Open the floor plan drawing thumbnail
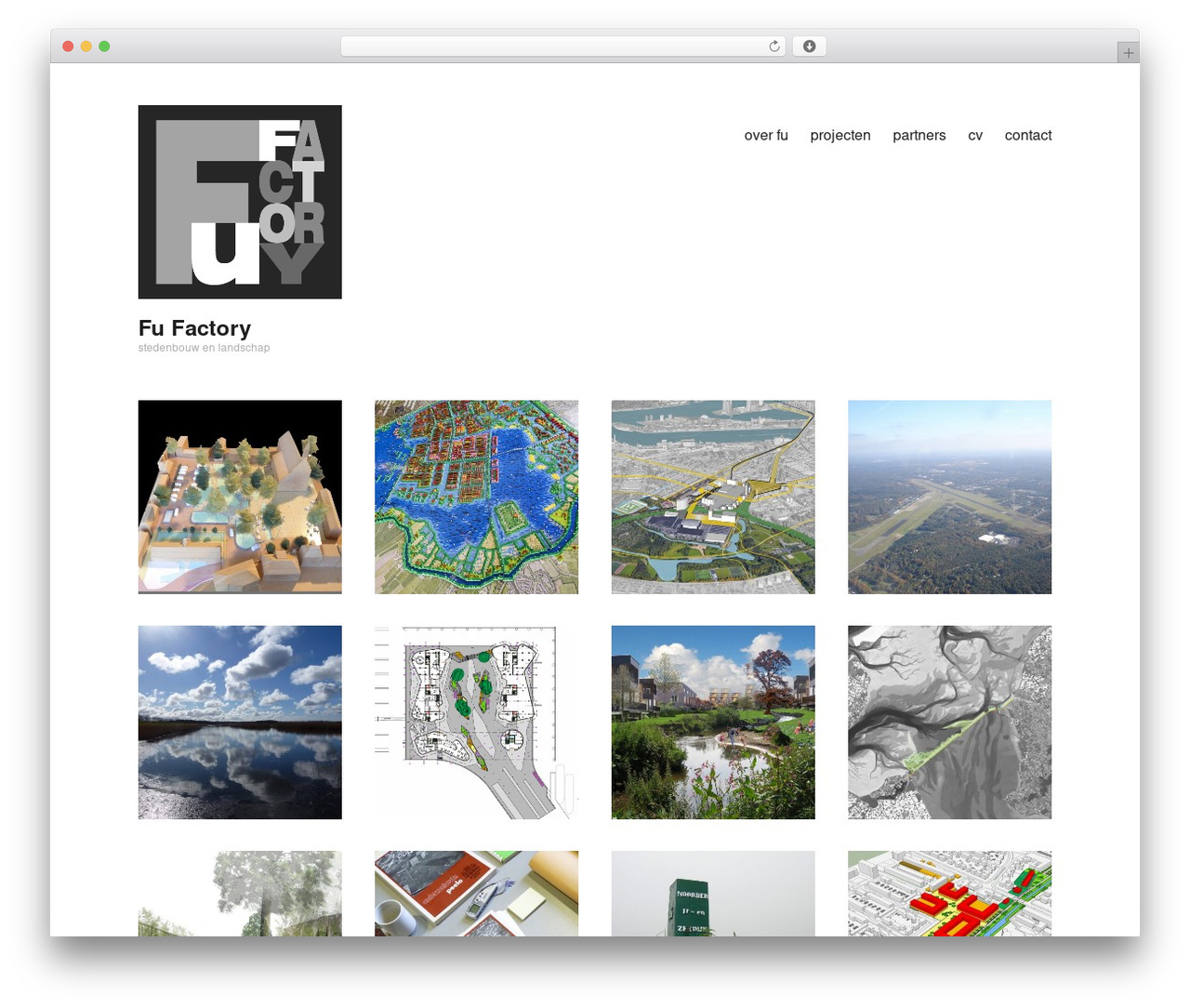This screenshot has width=1190, height=1008. tap(476, 723)
